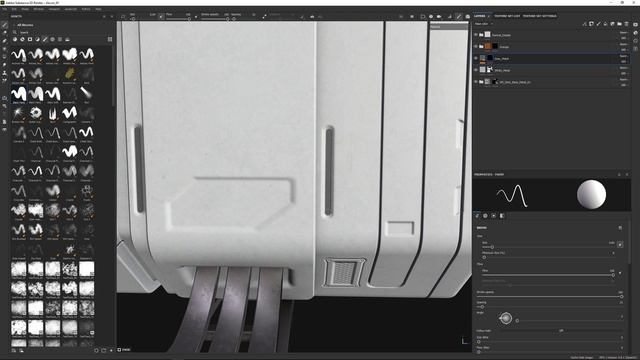Open blend mode dropdown of selected layer
The width and height of the screenshot is (640, 360).
coord(623,56)
